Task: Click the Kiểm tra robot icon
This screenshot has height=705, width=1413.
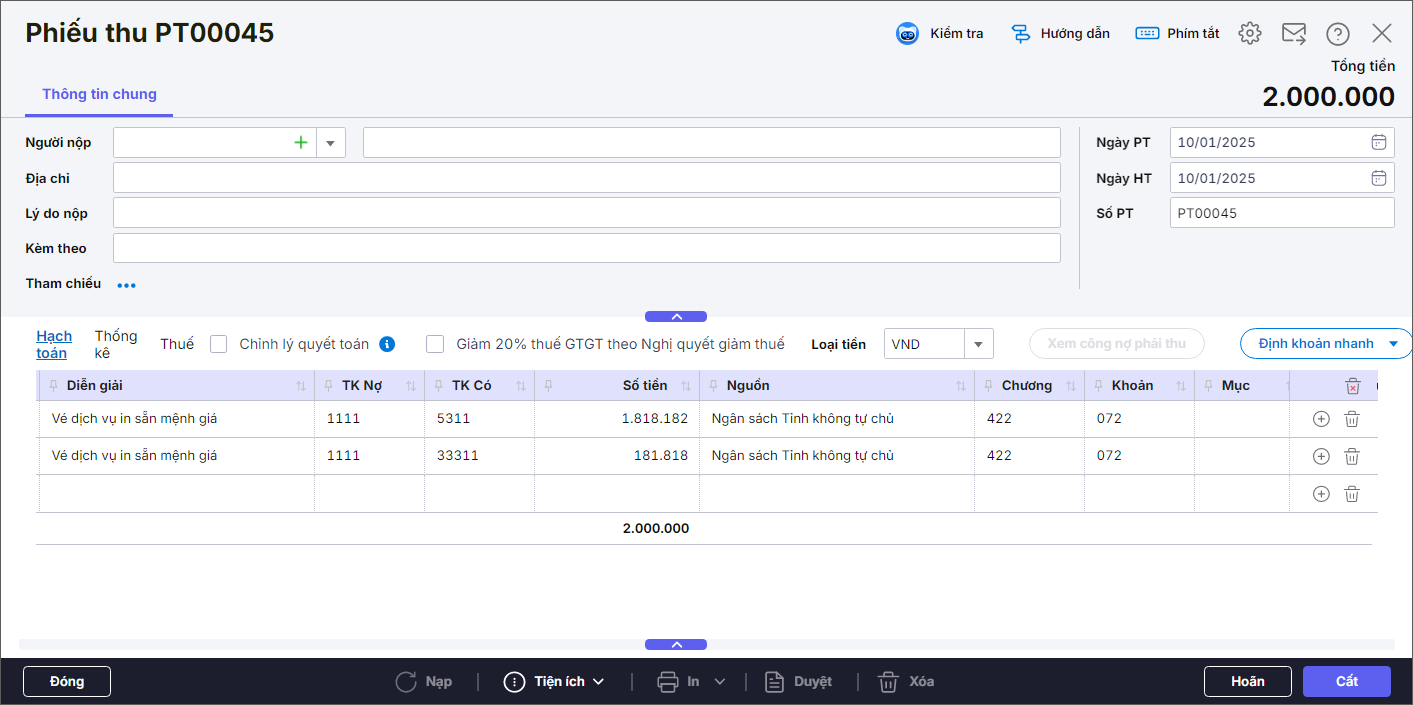Action: 907,34
